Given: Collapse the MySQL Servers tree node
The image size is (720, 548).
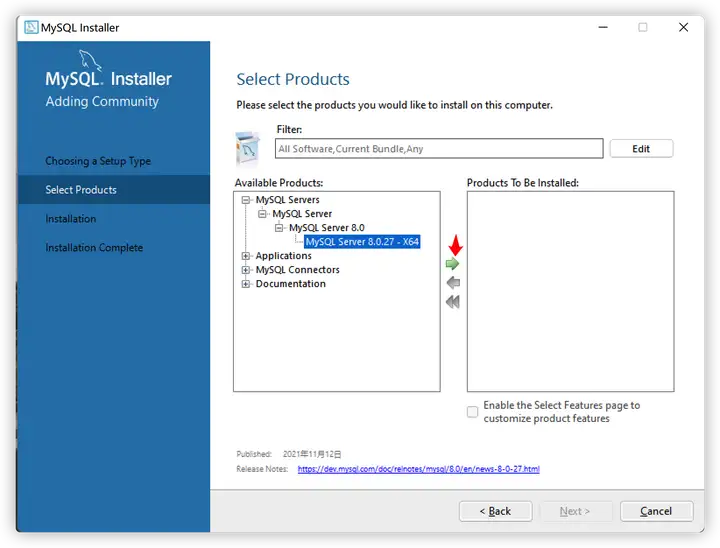Looking at the screenshot, I should pyautogui.click(x=246, y=200).
